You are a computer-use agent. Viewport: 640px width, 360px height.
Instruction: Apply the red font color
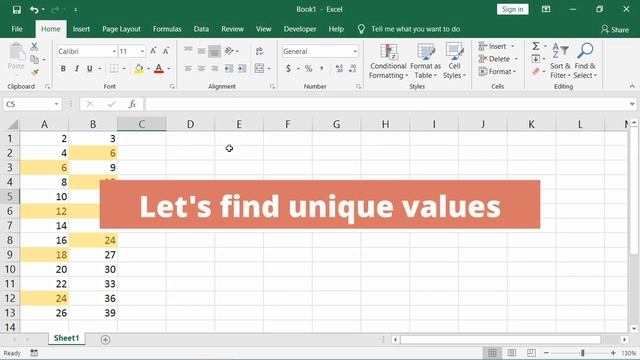click(159, 69)
